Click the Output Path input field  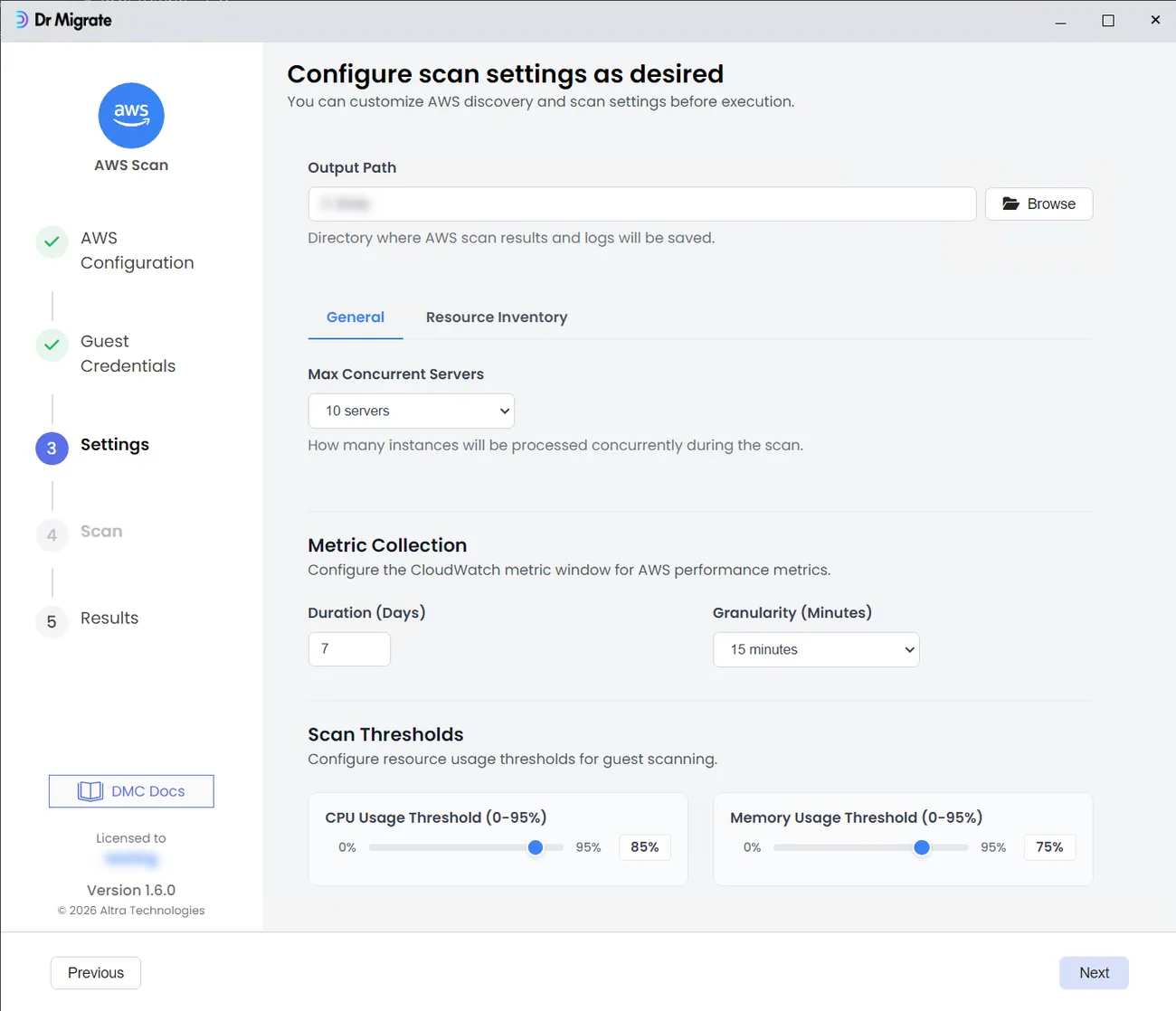click(642, 204)
